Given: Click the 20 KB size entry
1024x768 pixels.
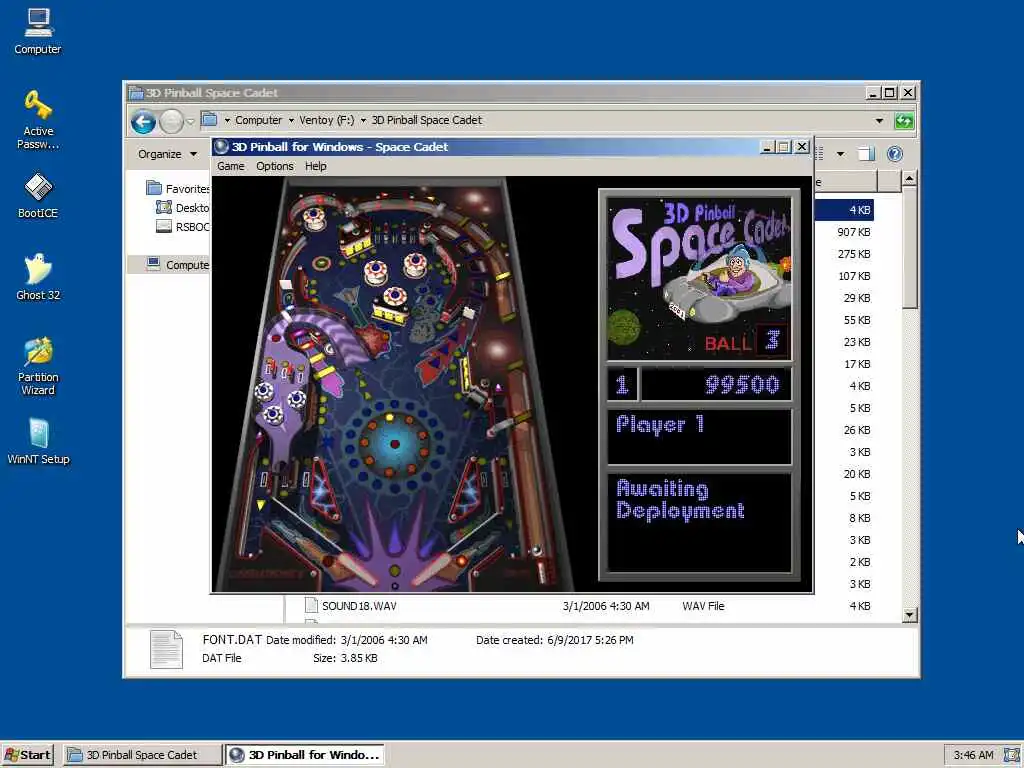Looking at the screenshot, I should [x=857, y=474].
